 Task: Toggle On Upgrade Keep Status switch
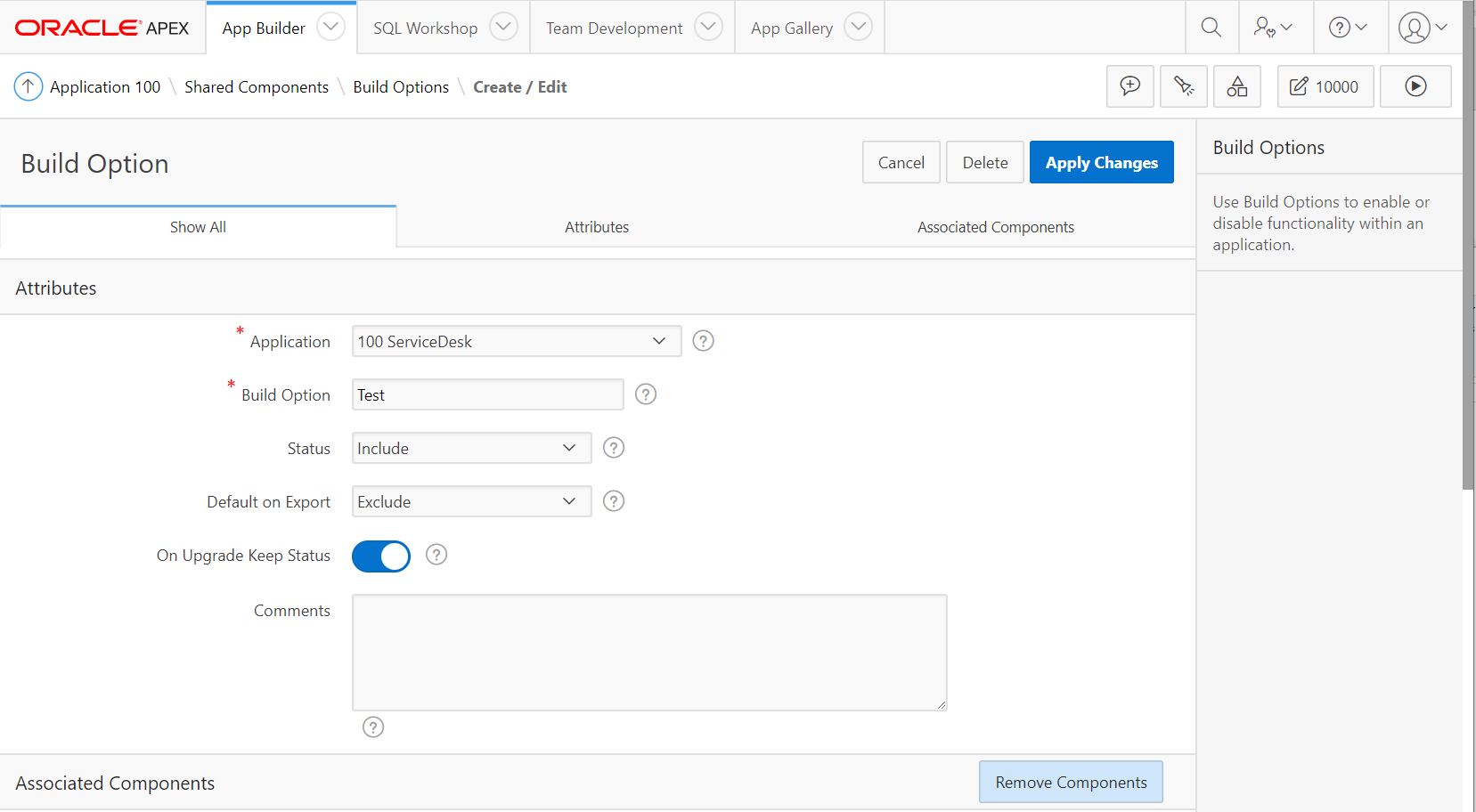pyautogui.click(x=381, y=556)
